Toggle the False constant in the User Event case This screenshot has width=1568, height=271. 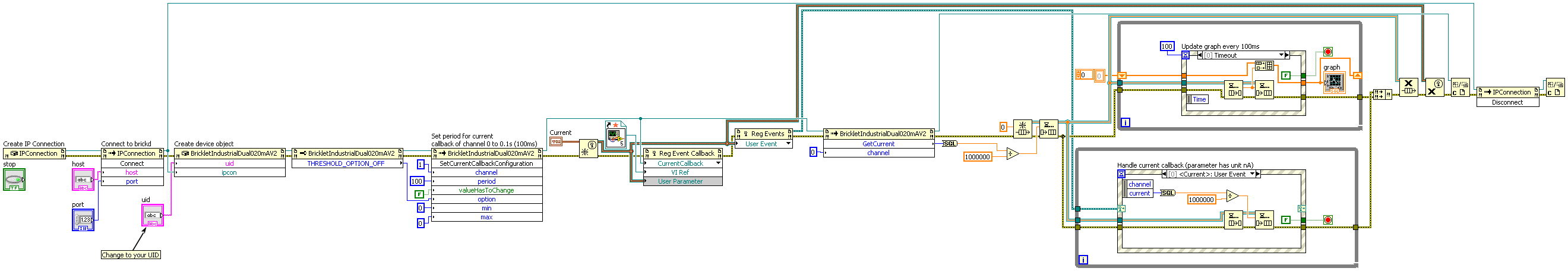[1285, 220]
